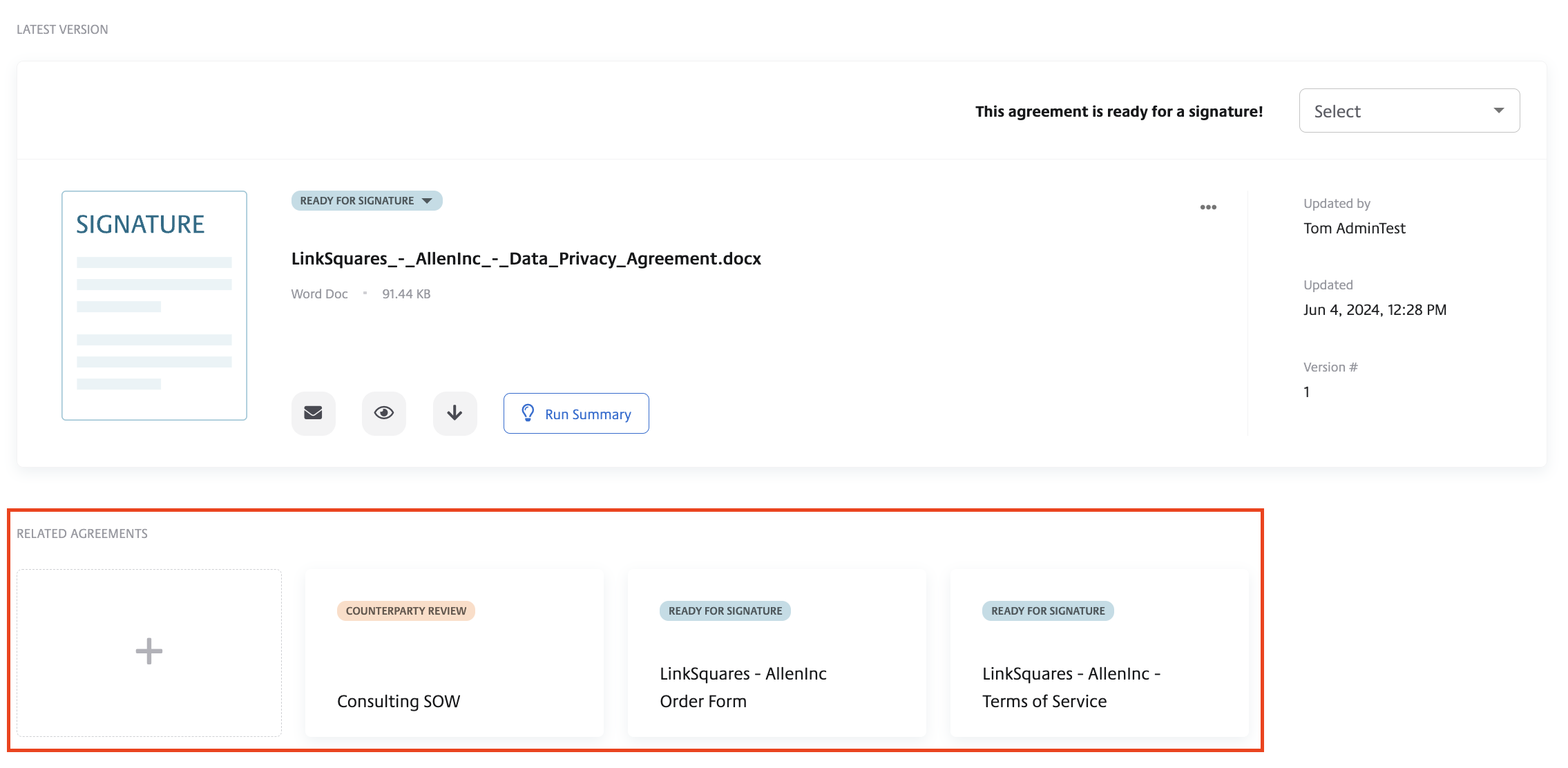1568x768 pixels.
Task: Click the Word Doc file type label
Action: tap(319, 294)
